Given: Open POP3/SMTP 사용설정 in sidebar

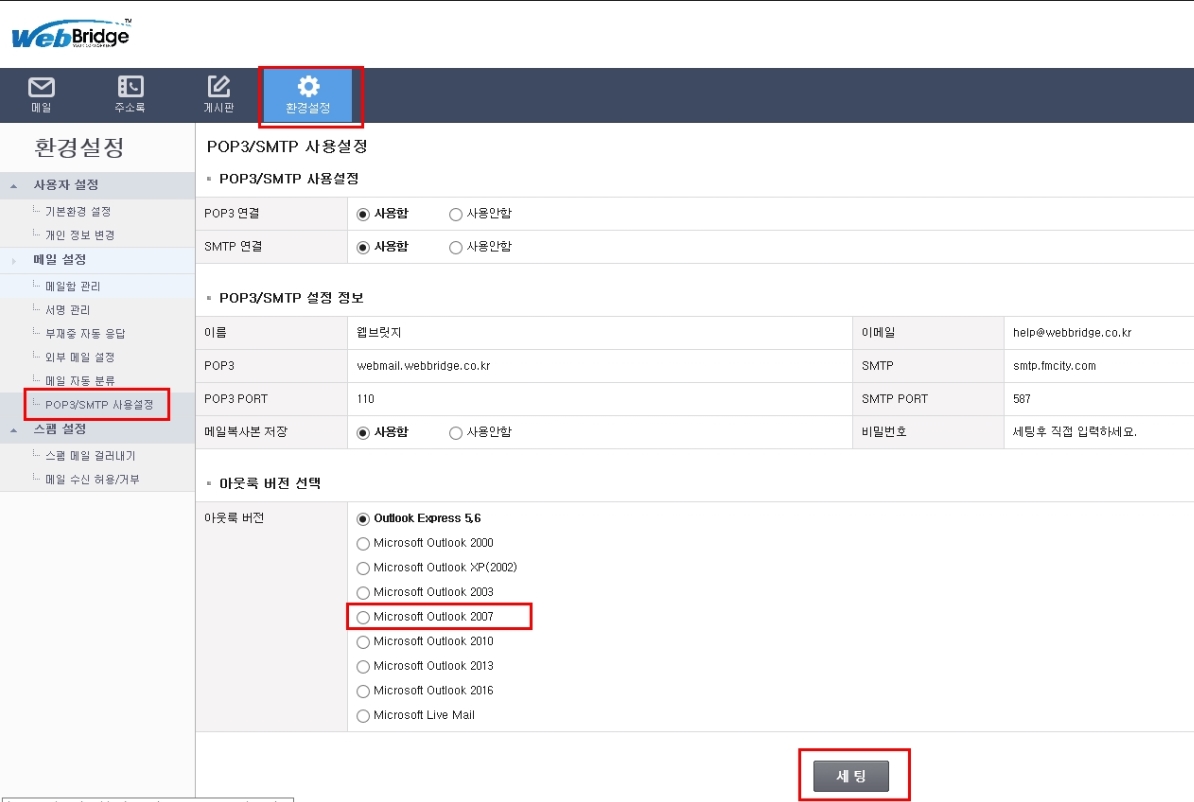Looking at the screenshot, I should coord(99,404).
